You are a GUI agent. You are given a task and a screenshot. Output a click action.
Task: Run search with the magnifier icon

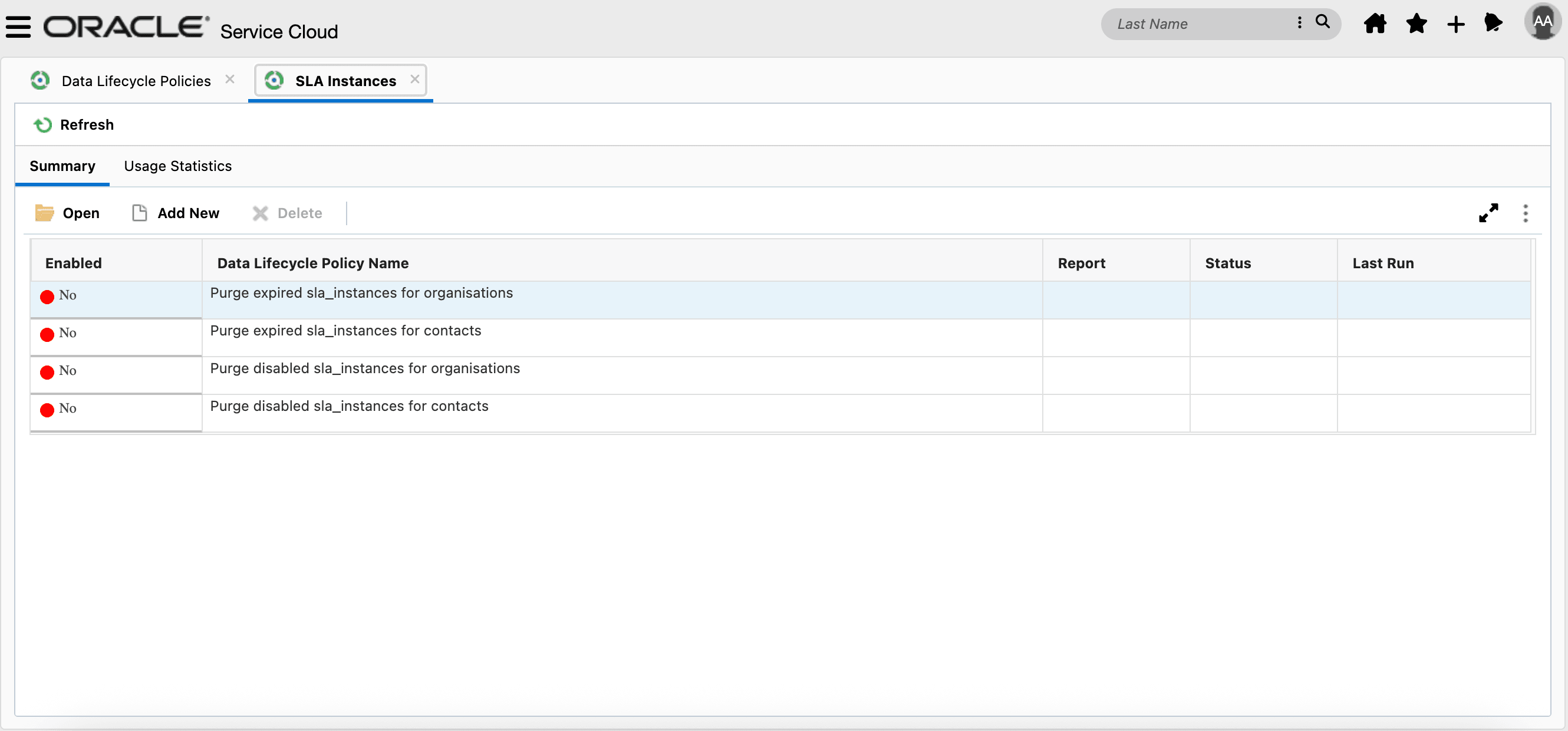click(x=1322, y=22)
